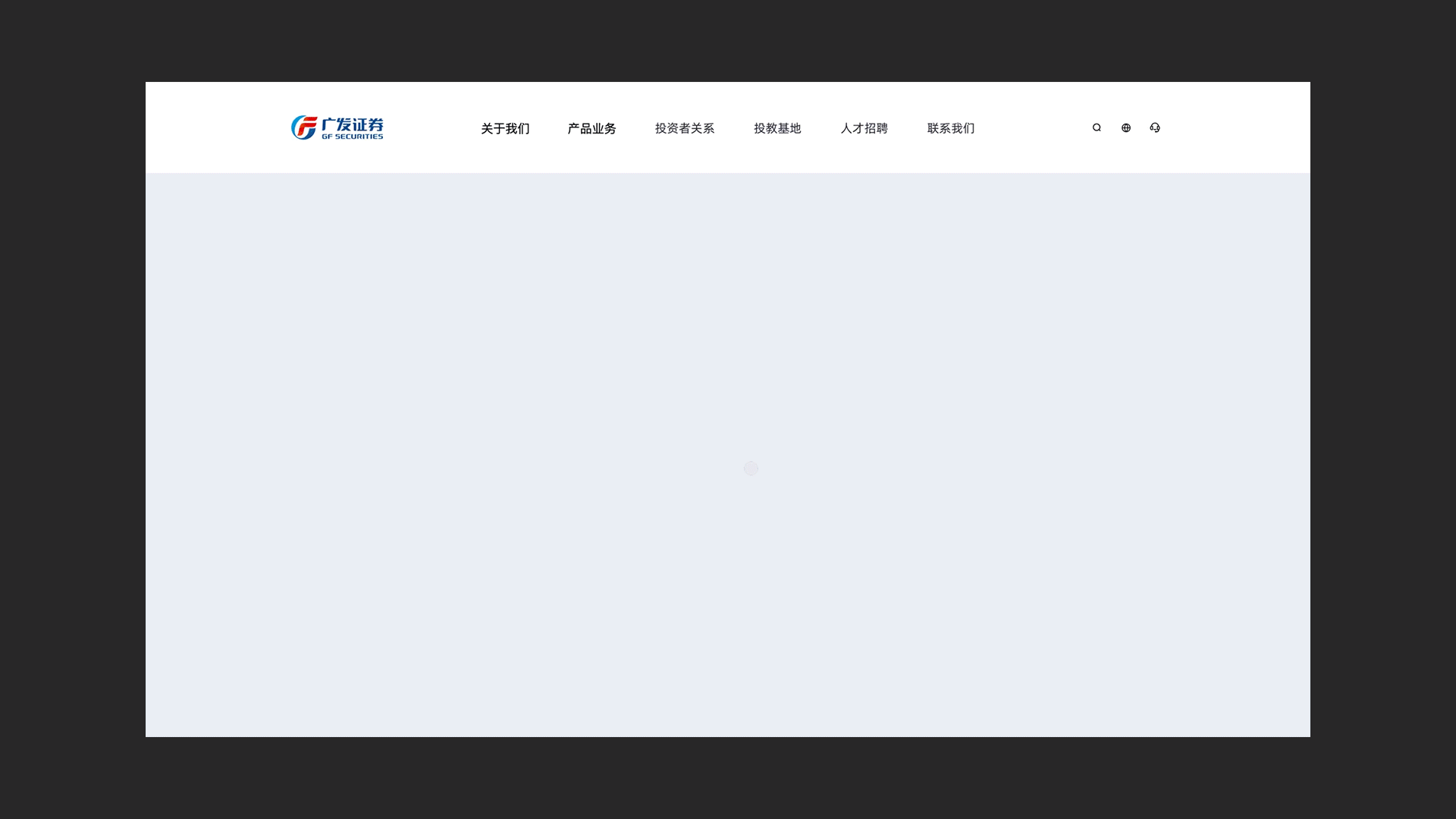Click the loading spinner circle
This screenshot has height=819, width=1456.
coord(751,469)
